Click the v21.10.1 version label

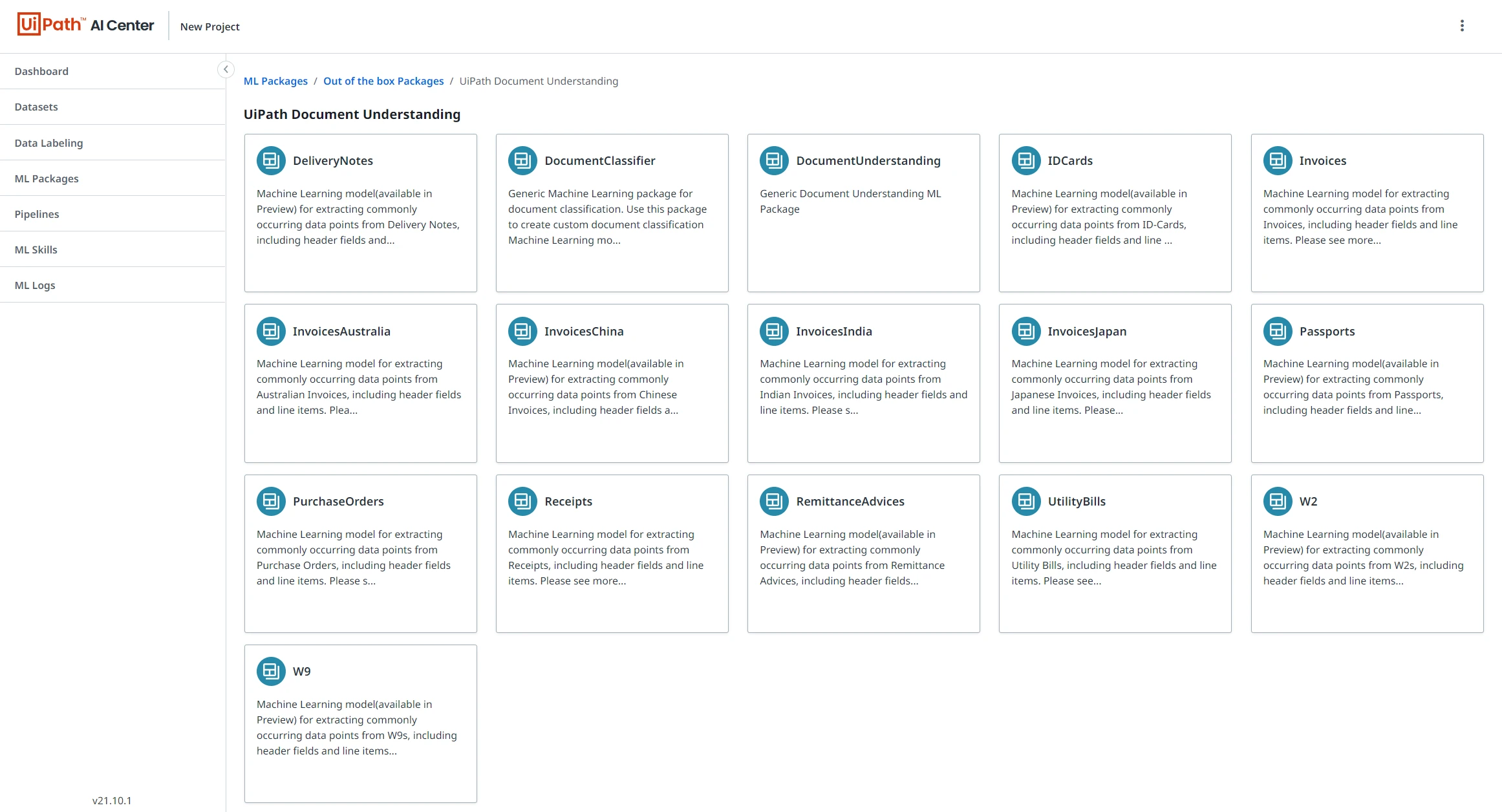pos(112,800)
